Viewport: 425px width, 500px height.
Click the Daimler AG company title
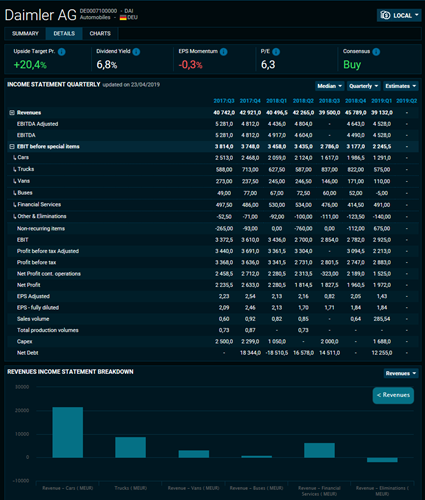coord(40,15)
